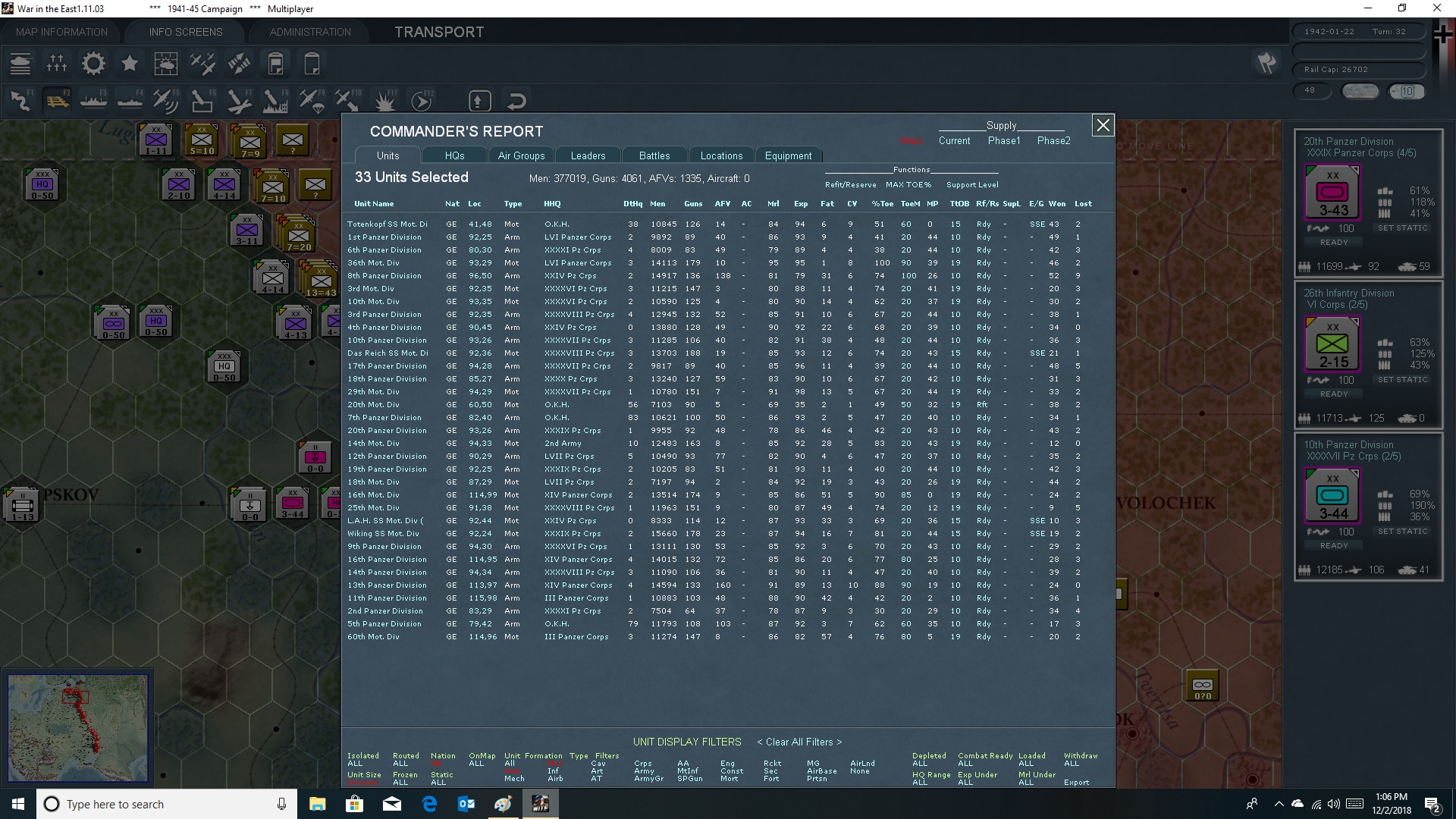Screen dimensions: 1456x819
Task: Sort by the Men column header
Action: coord(657,203)
